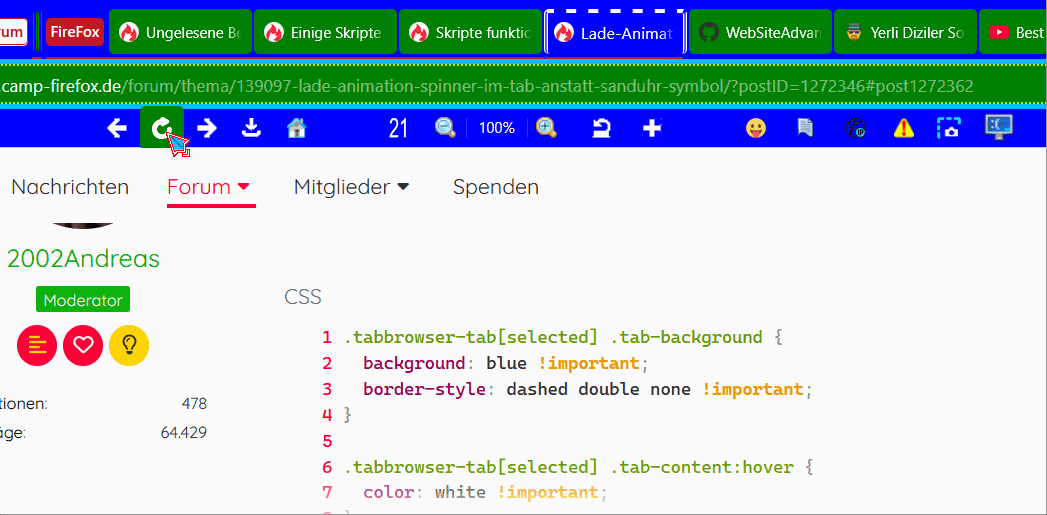Viewport: 1047px width, 515px height.
Task: Click the undo closed tab arrow icon
Action: click(x=602, y=128)
